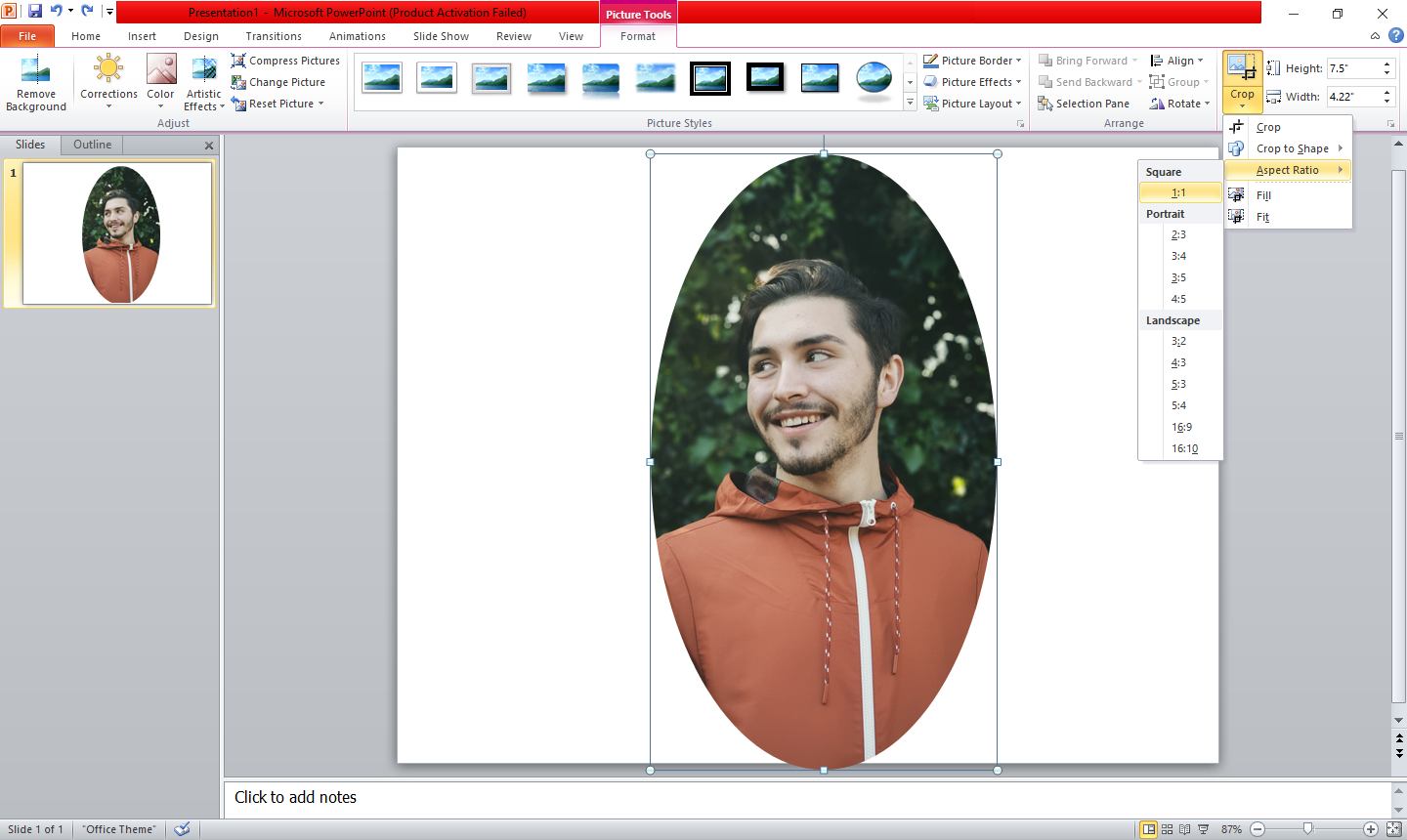Start Slide Show view from status bar
The height and width of the screenshot is (840, 1407).
(1204, 829)
